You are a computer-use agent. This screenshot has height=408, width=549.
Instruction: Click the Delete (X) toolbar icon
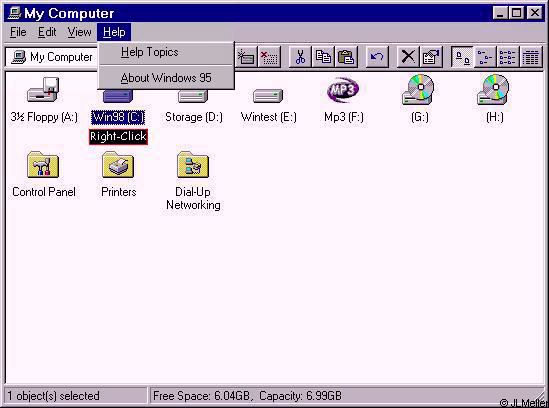pos(408,57)
